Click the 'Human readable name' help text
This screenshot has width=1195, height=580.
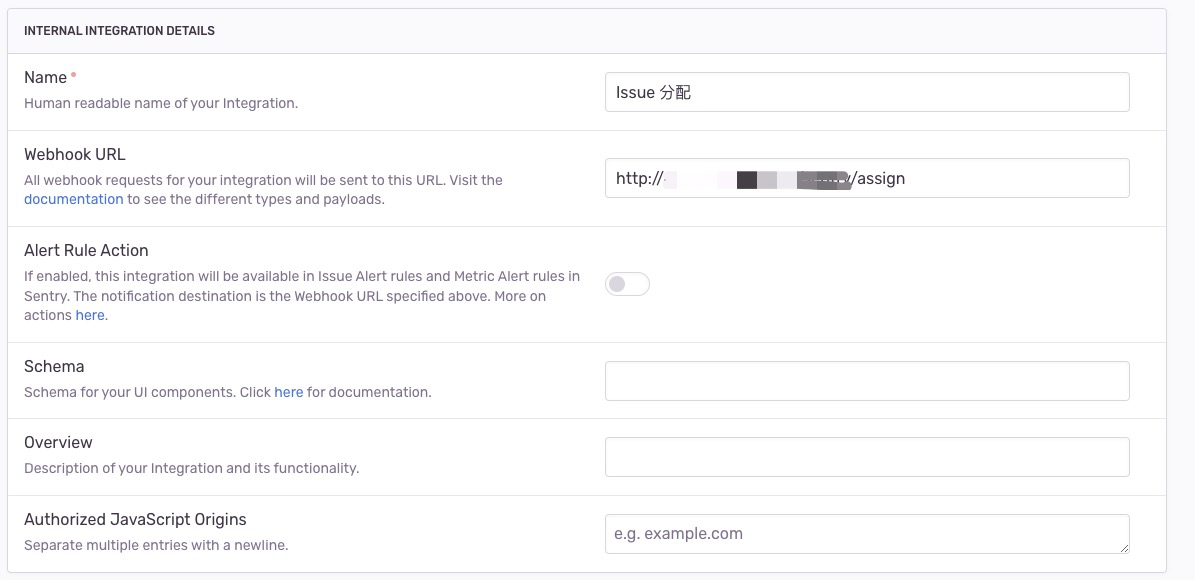tap(160, 103)
